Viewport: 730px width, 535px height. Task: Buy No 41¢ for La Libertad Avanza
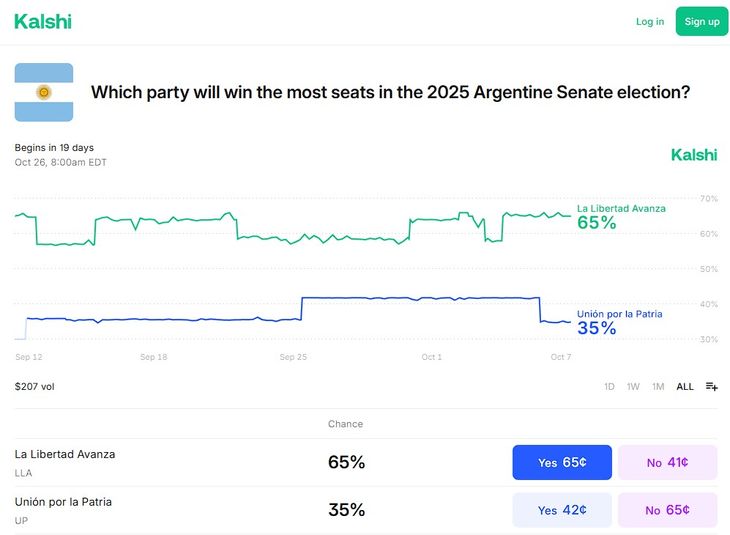click(667, 463)
